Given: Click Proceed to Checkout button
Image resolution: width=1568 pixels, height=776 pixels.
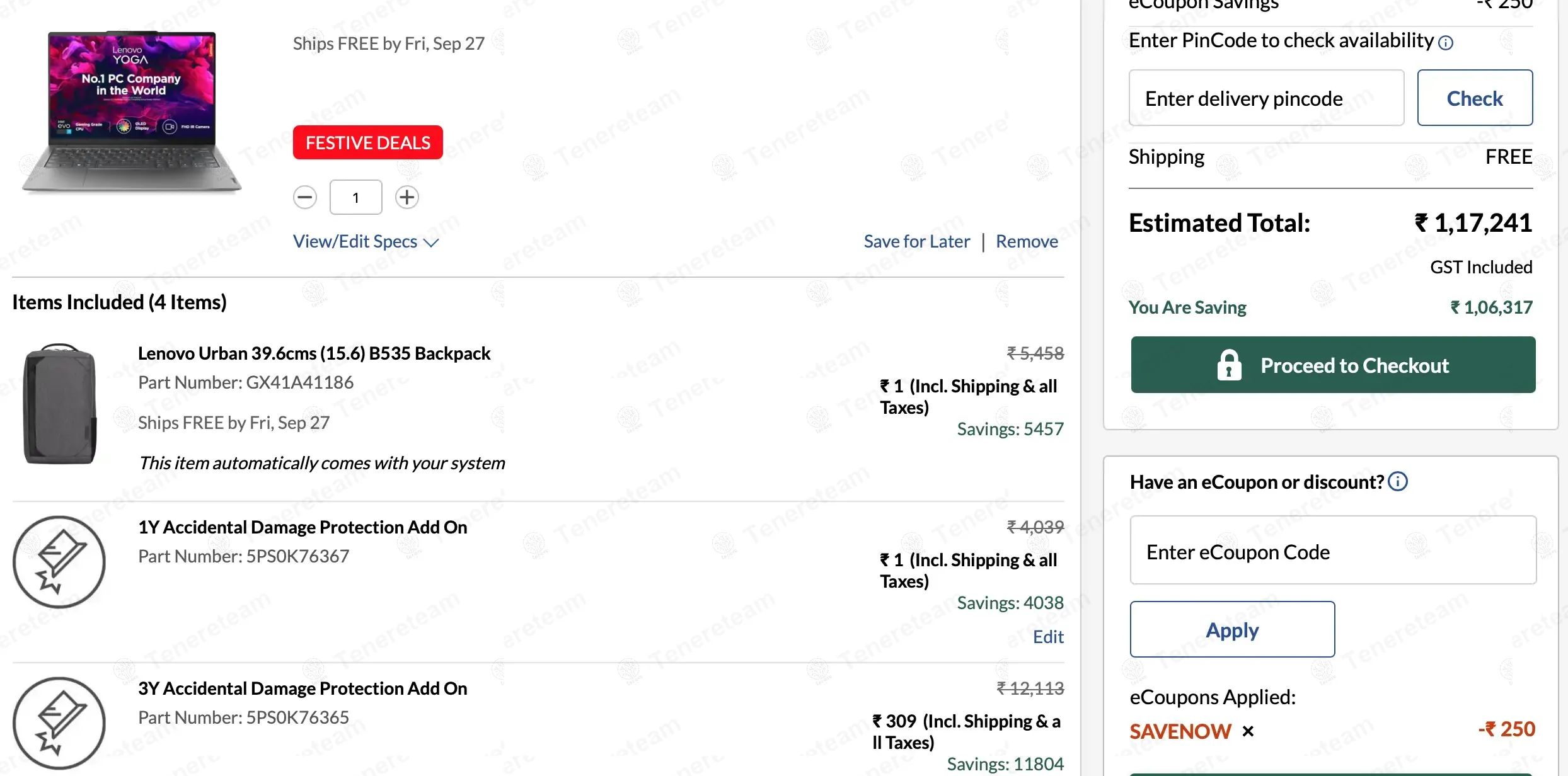Looking at the screenshot, I should pos(1333,365).
